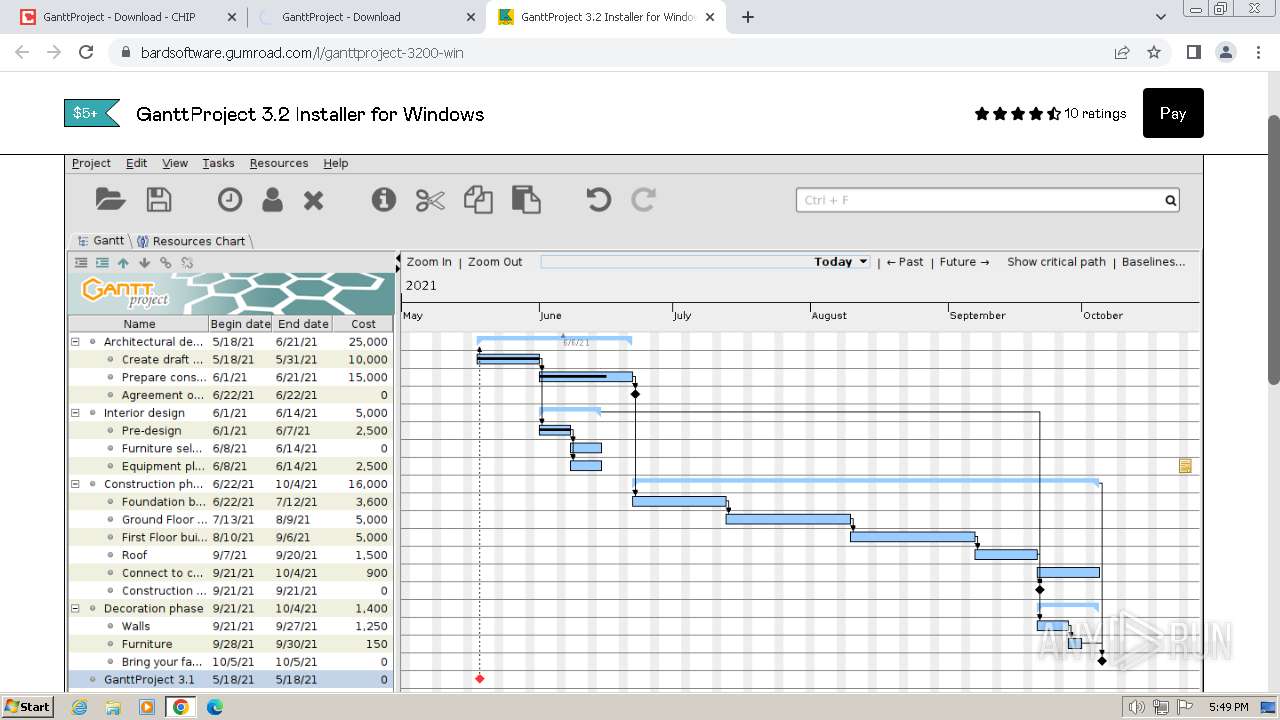
Task: Click Show critical path
Action: coord(1056,262)
